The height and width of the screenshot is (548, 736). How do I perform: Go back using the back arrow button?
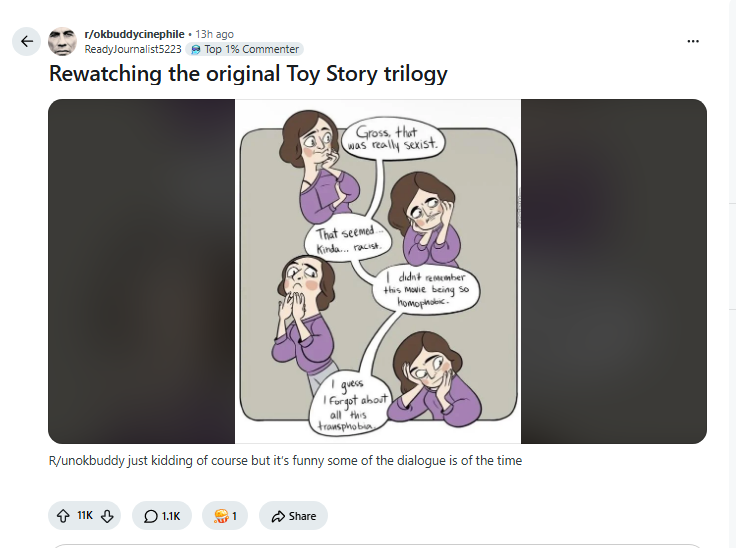pos(26,41)
